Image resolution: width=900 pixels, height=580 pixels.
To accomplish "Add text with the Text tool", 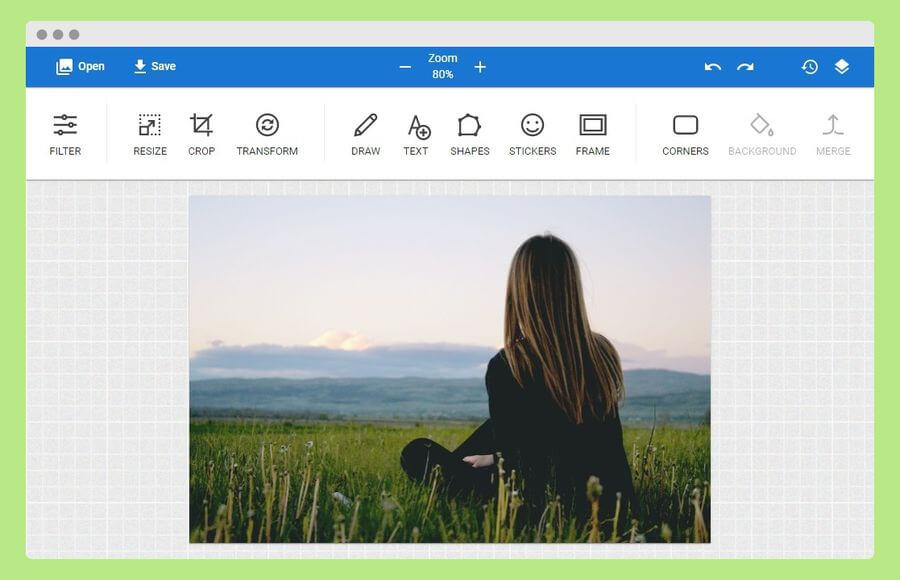I will coord(416,135).
